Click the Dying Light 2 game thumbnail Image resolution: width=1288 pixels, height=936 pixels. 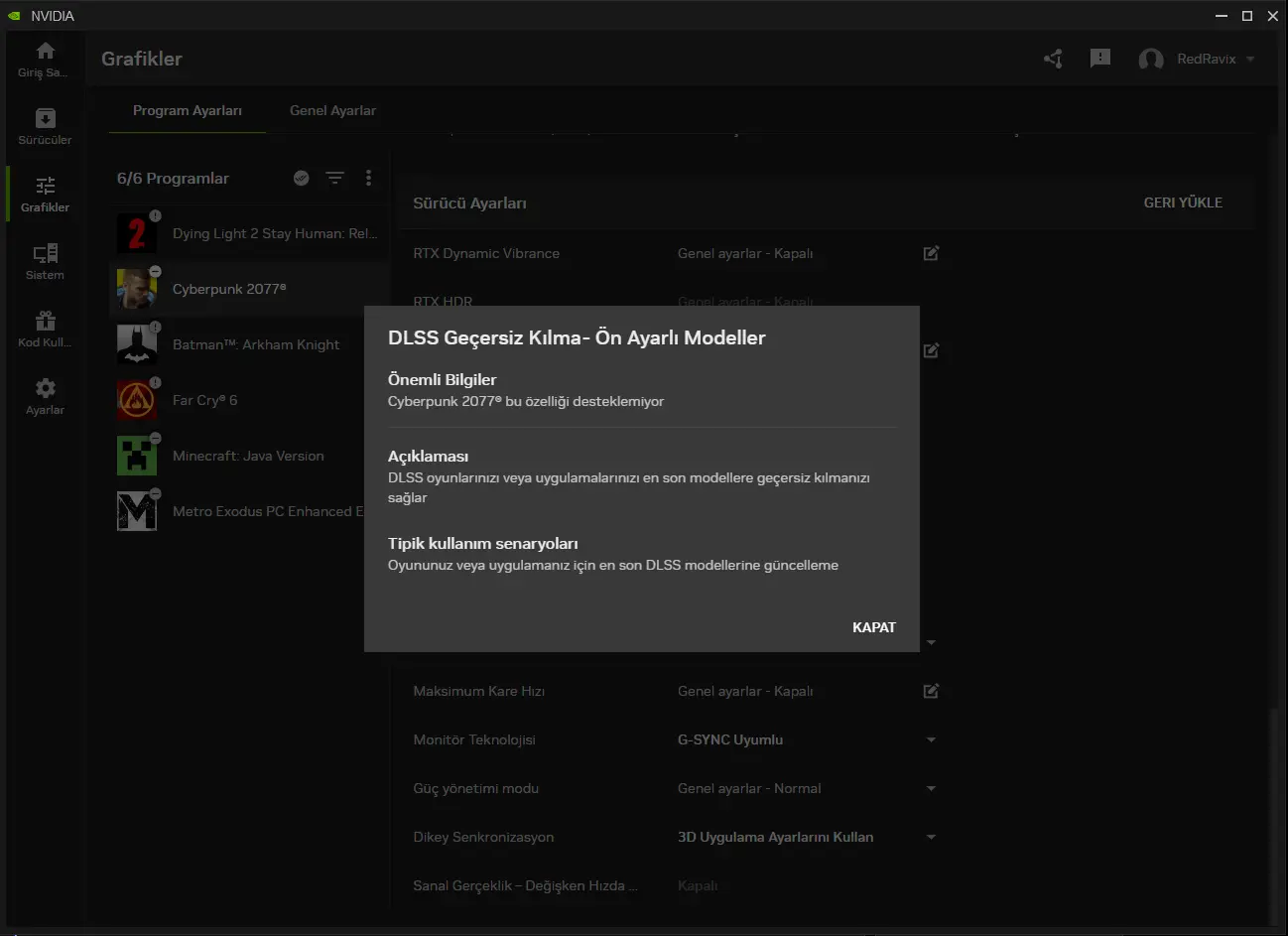pos(137,233)
